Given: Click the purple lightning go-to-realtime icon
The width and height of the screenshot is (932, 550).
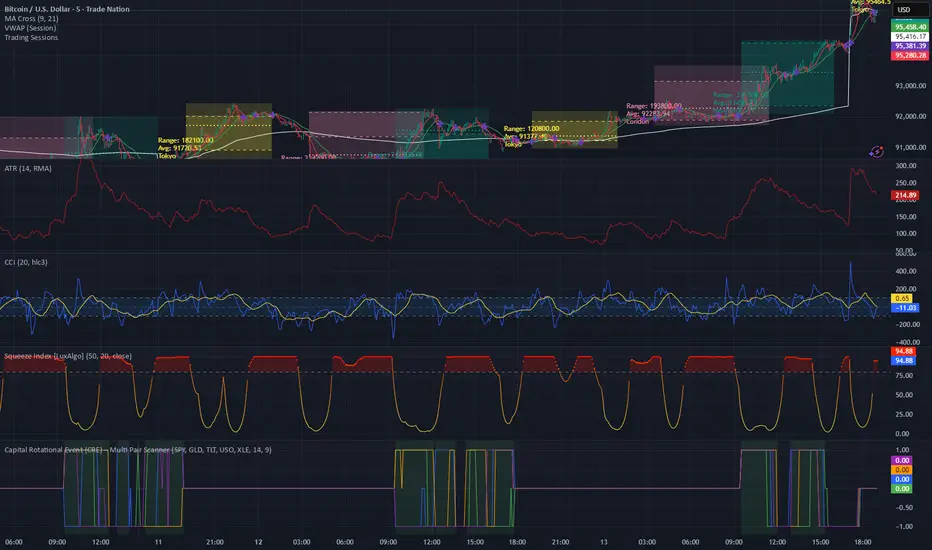Looking at the screenshot, I should [x=877, y=152].
